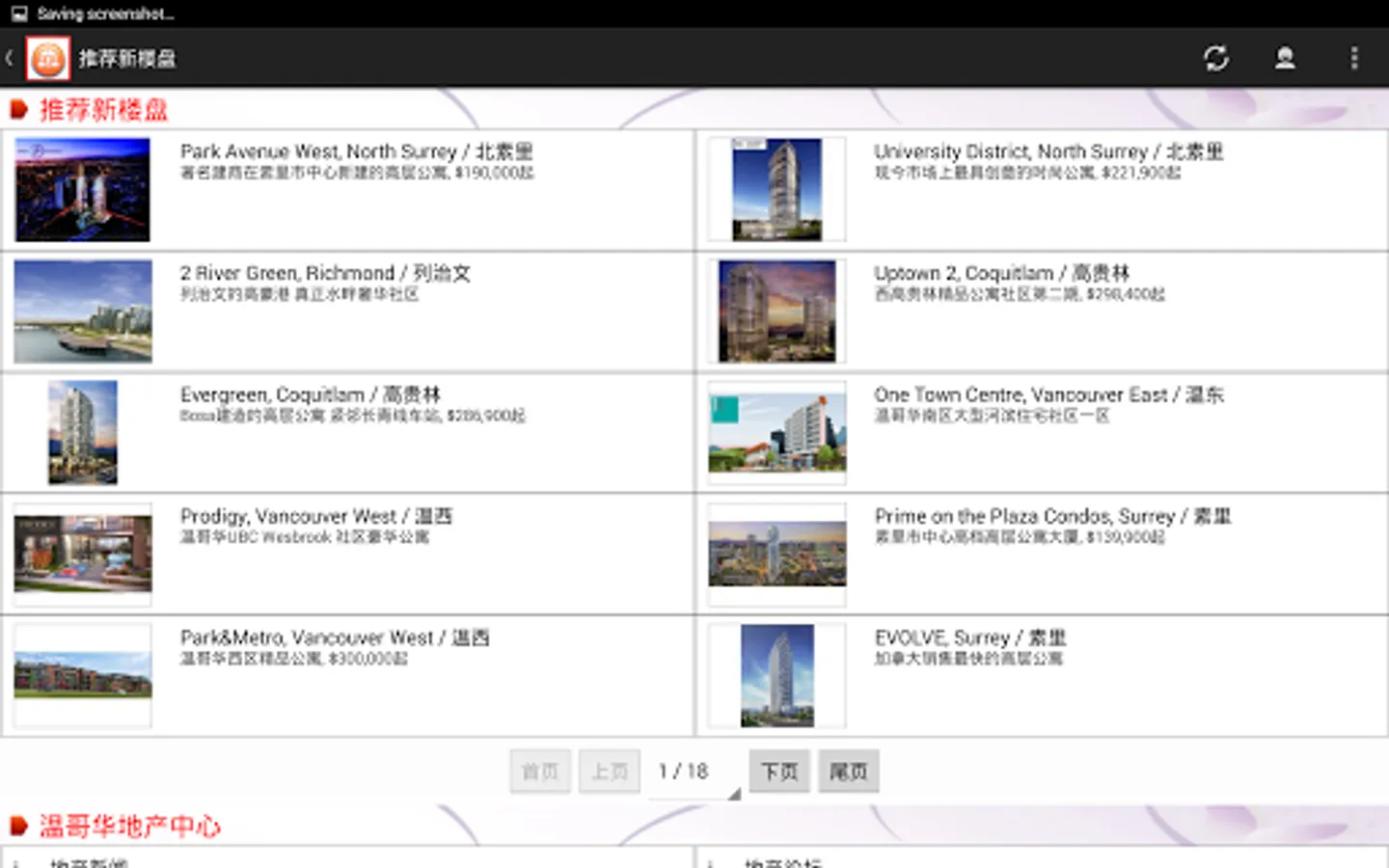Image resolution: width=1389 pixels, height=868 pixels.
Task: Open the EVOLVE Surrey thumbnail
Action: (x=777, y=675)
